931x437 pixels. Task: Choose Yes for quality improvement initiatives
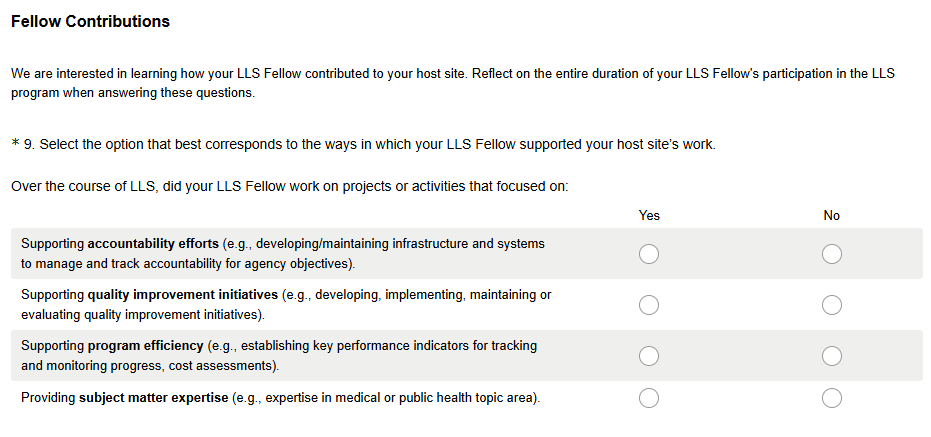(x=648, y=305)
